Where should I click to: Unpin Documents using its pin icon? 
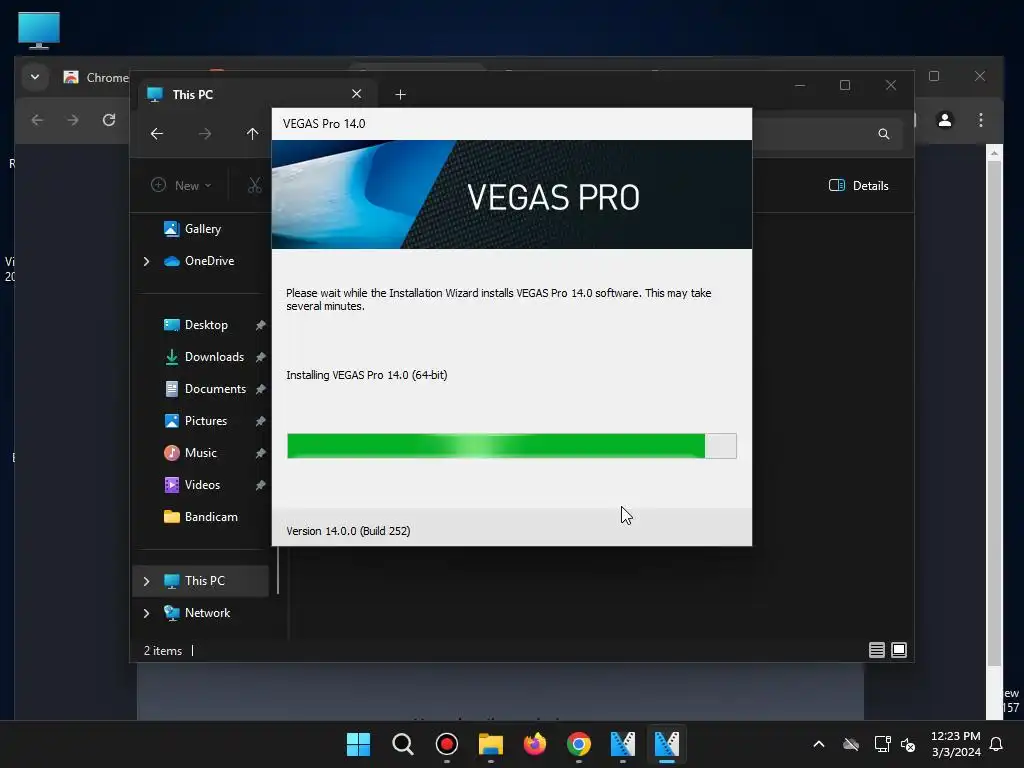pyautogui.click(x=261, y=389)
